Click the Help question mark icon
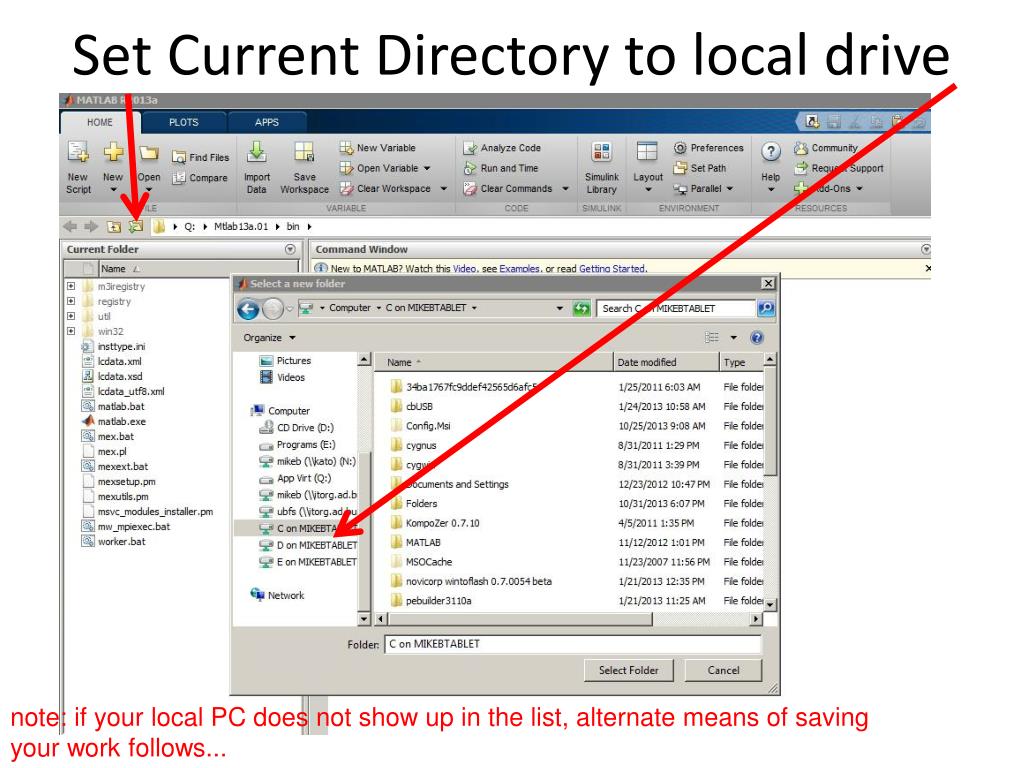 (771, 152)
